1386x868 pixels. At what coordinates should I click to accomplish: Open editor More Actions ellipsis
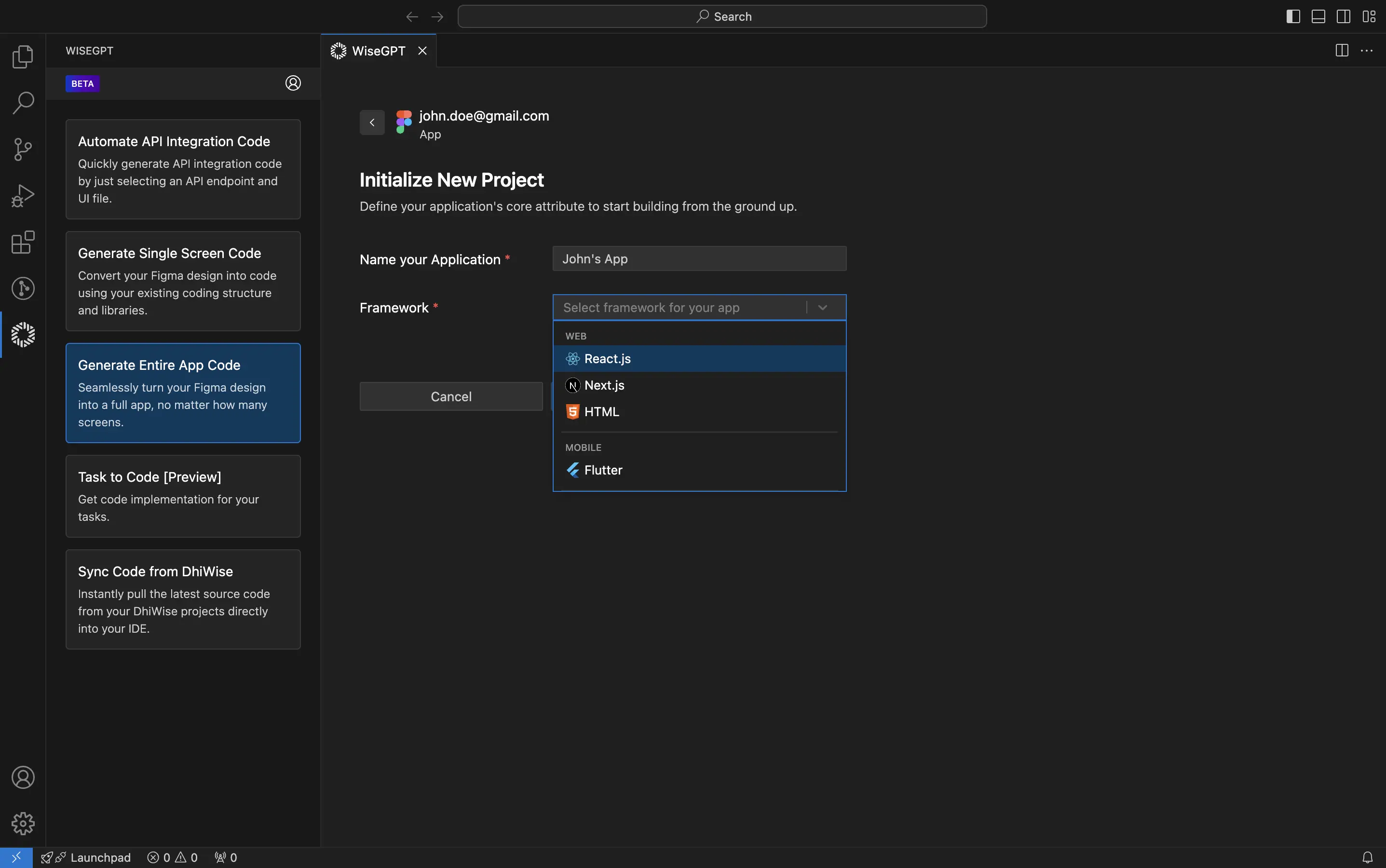click(1367, 51)
